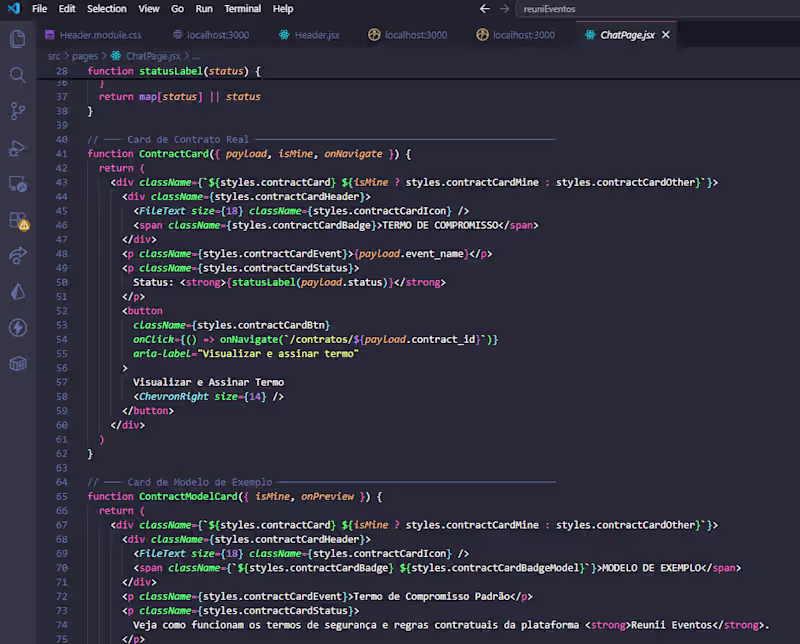
Task: Click the box-shaped icon at the activity bar bottom
Action: pyautogui.click(x=18, y=364)
